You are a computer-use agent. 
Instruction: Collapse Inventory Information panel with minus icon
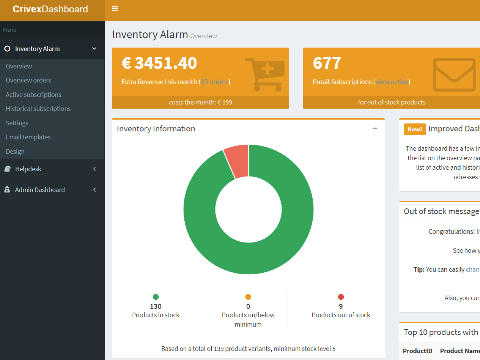coord(375,129)
